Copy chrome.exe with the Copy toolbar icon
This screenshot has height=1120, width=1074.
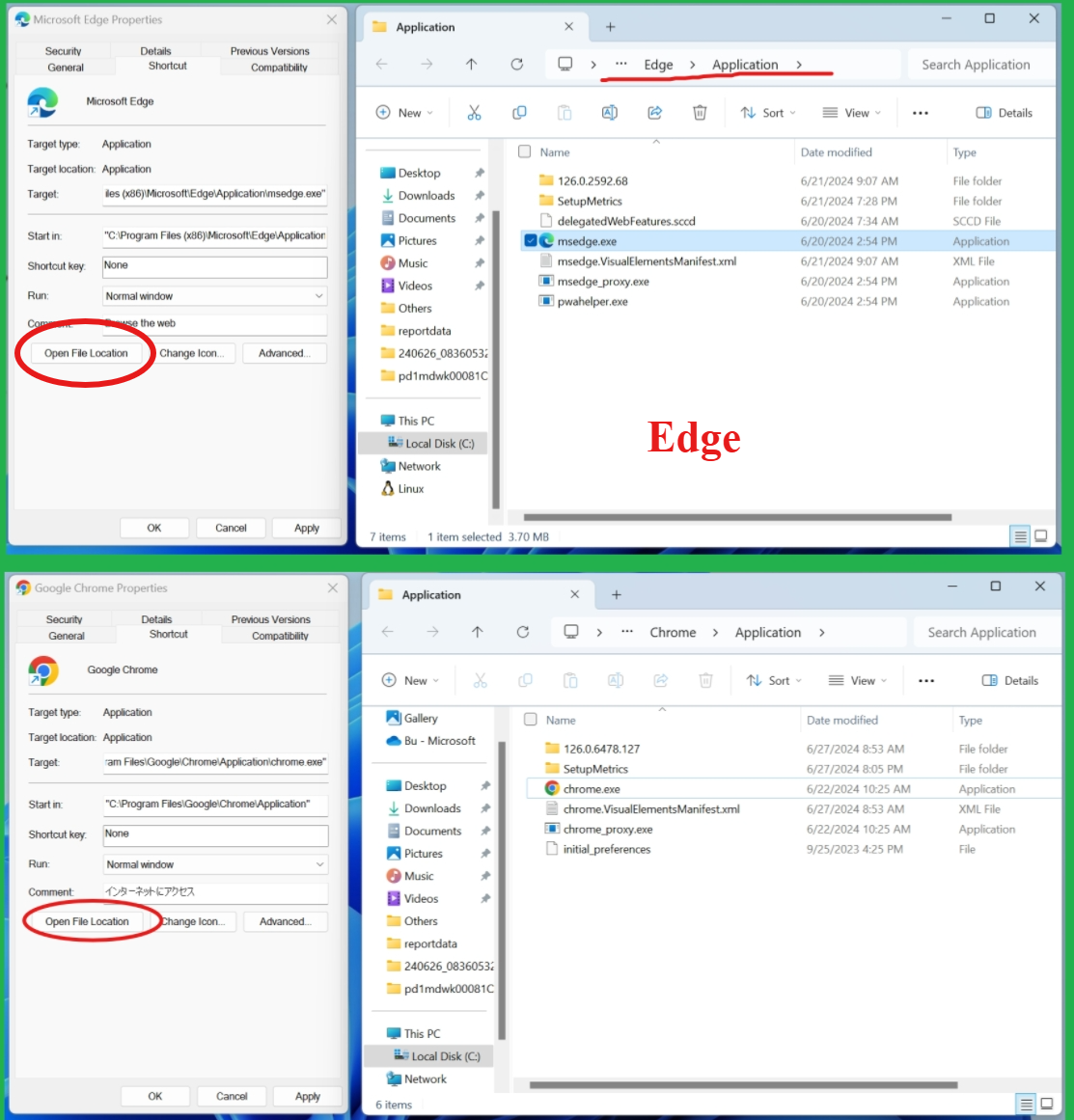point(525,680)
